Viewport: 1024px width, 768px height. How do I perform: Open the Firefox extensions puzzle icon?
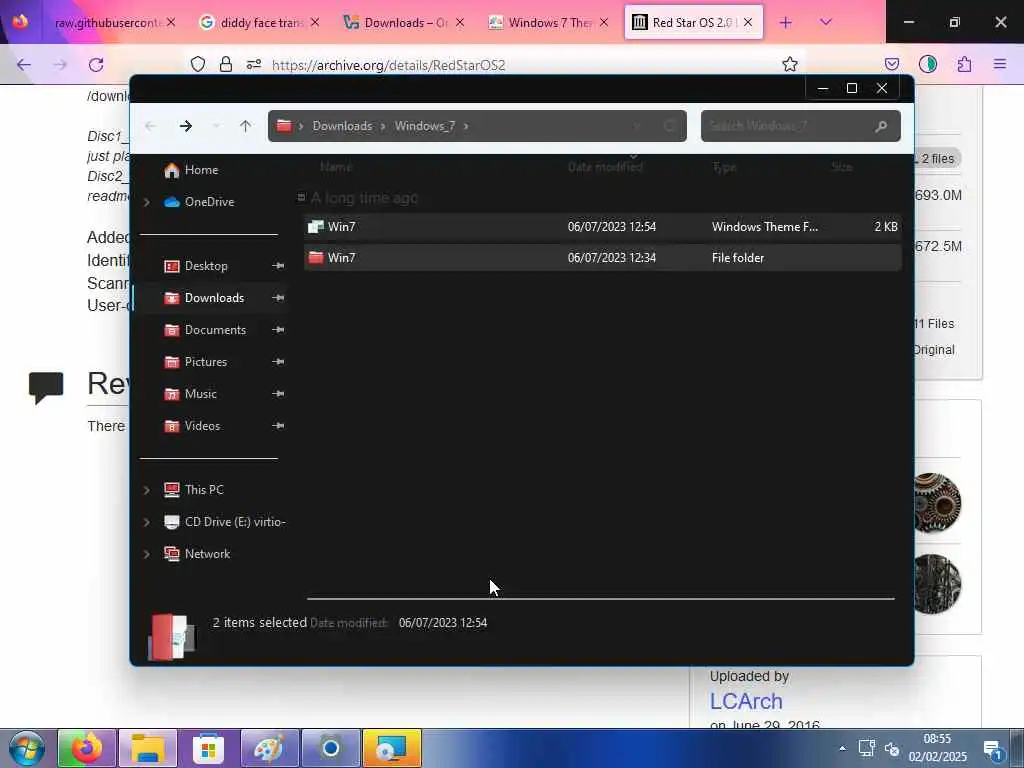964,64
